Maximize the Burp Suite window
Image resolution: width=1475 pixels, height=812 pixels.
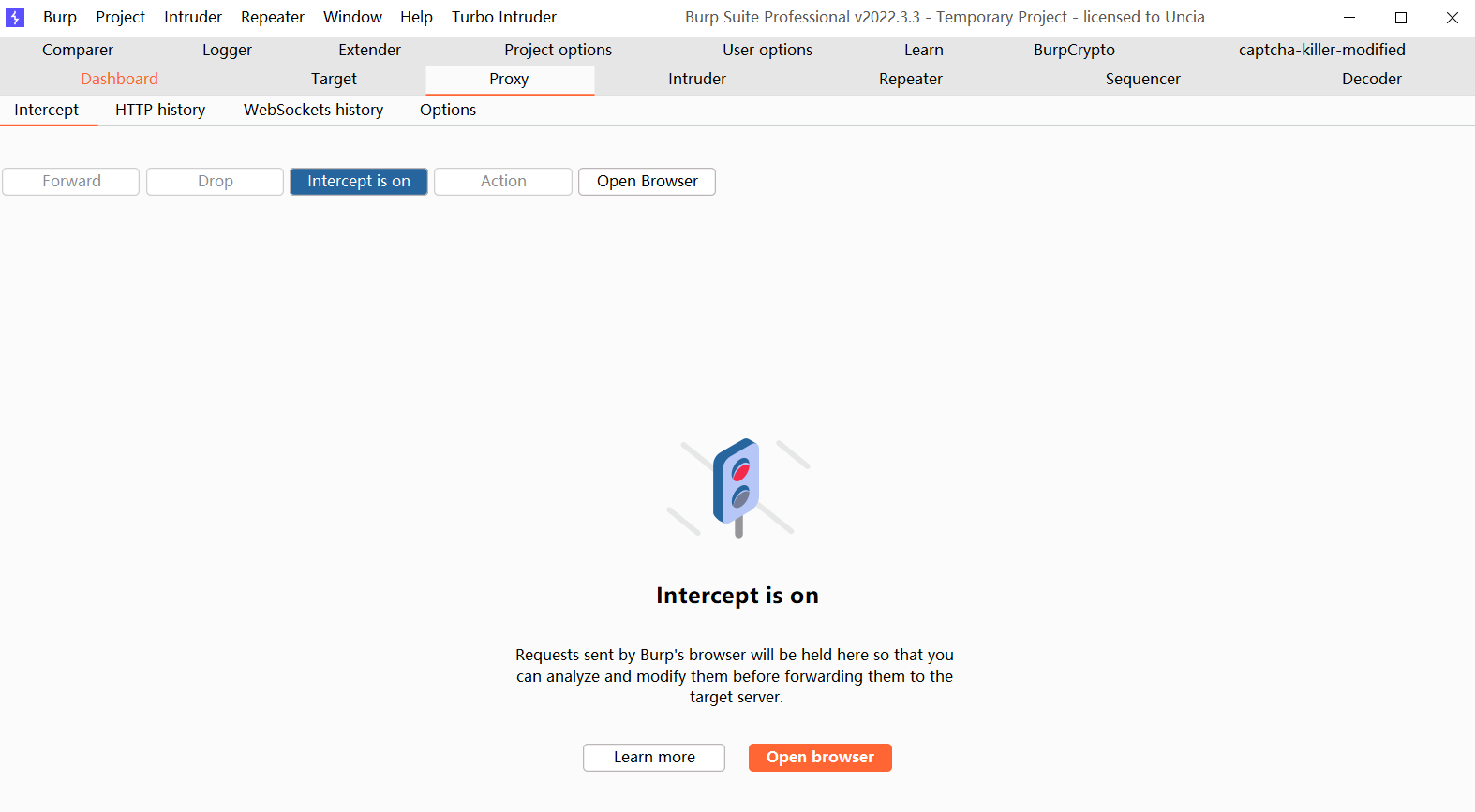[x=1401, y=17]
